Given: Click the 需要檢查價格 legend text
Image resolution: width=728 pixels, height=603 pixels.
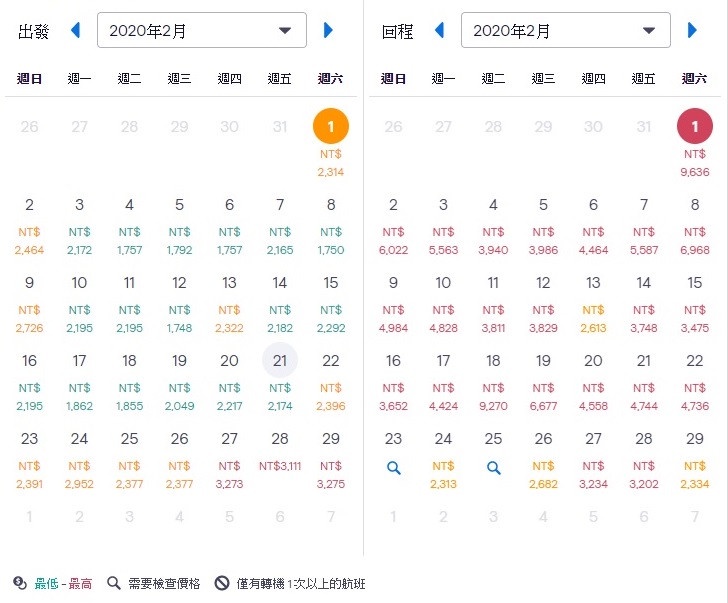Looking at the screenshot, I should [x=164, y=584].
